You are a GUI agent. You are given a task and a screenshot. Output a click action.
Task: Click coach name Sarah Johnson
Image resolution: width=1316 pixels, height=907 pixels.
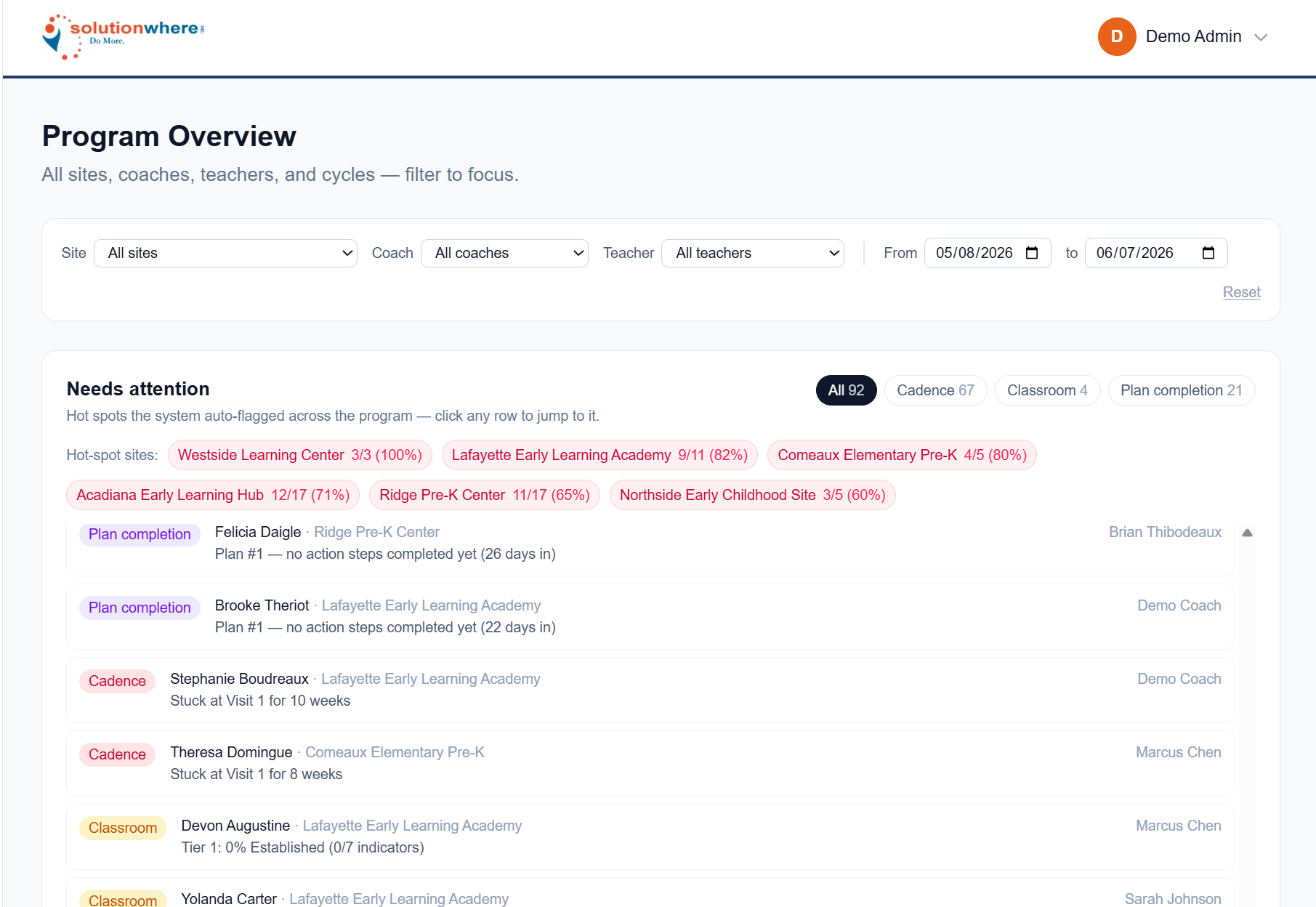pos(1173,899)
